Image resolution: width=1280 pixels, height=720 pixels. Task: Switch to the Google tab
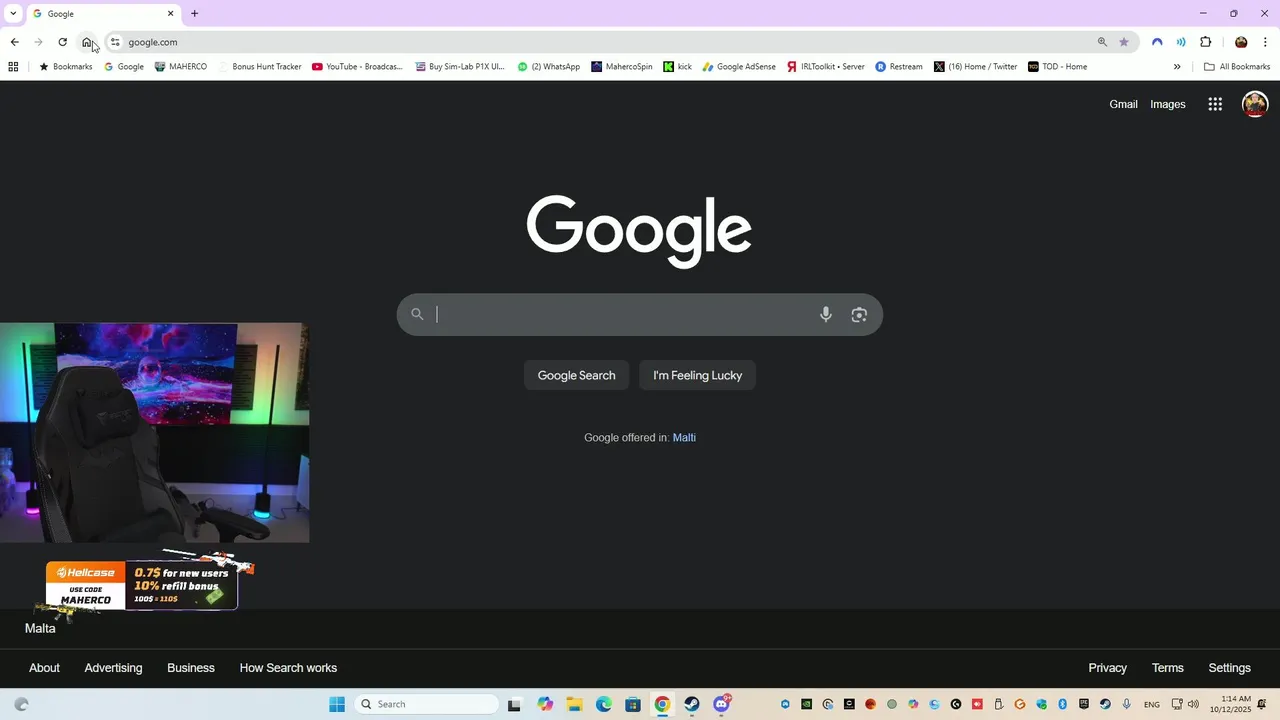tap(103, 14)
